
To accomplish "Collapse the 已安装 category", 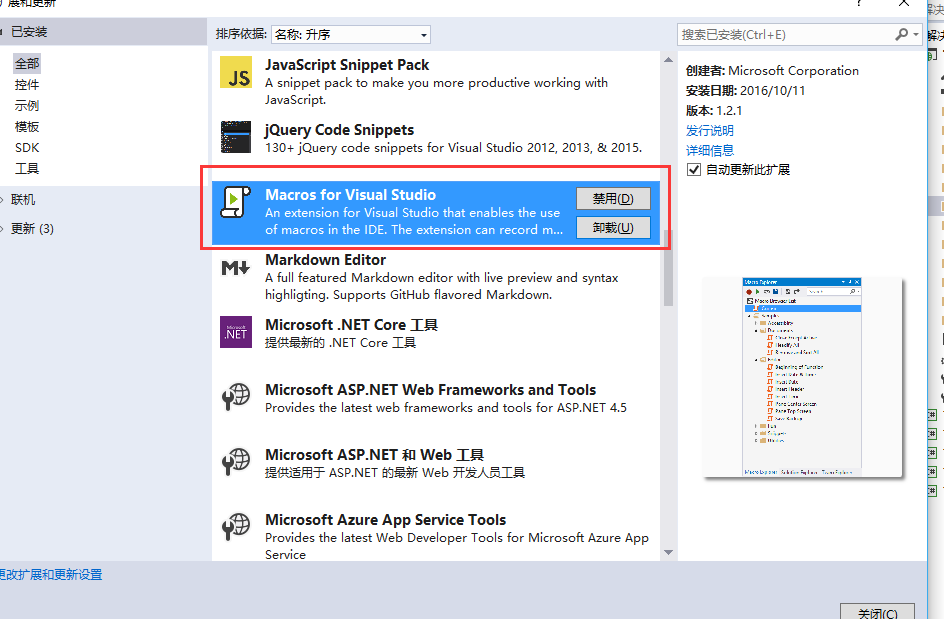I will 3,32.
